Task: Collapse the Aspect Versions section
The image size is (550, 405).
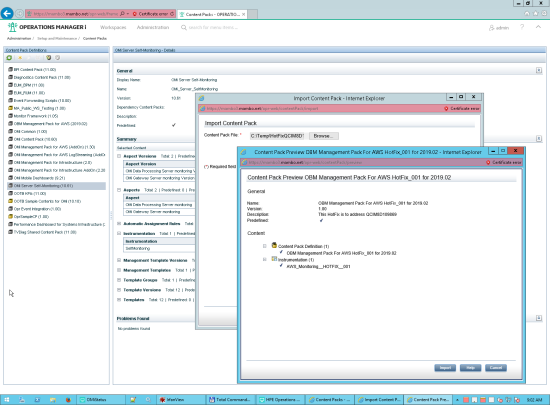Action: coord(119,156)
